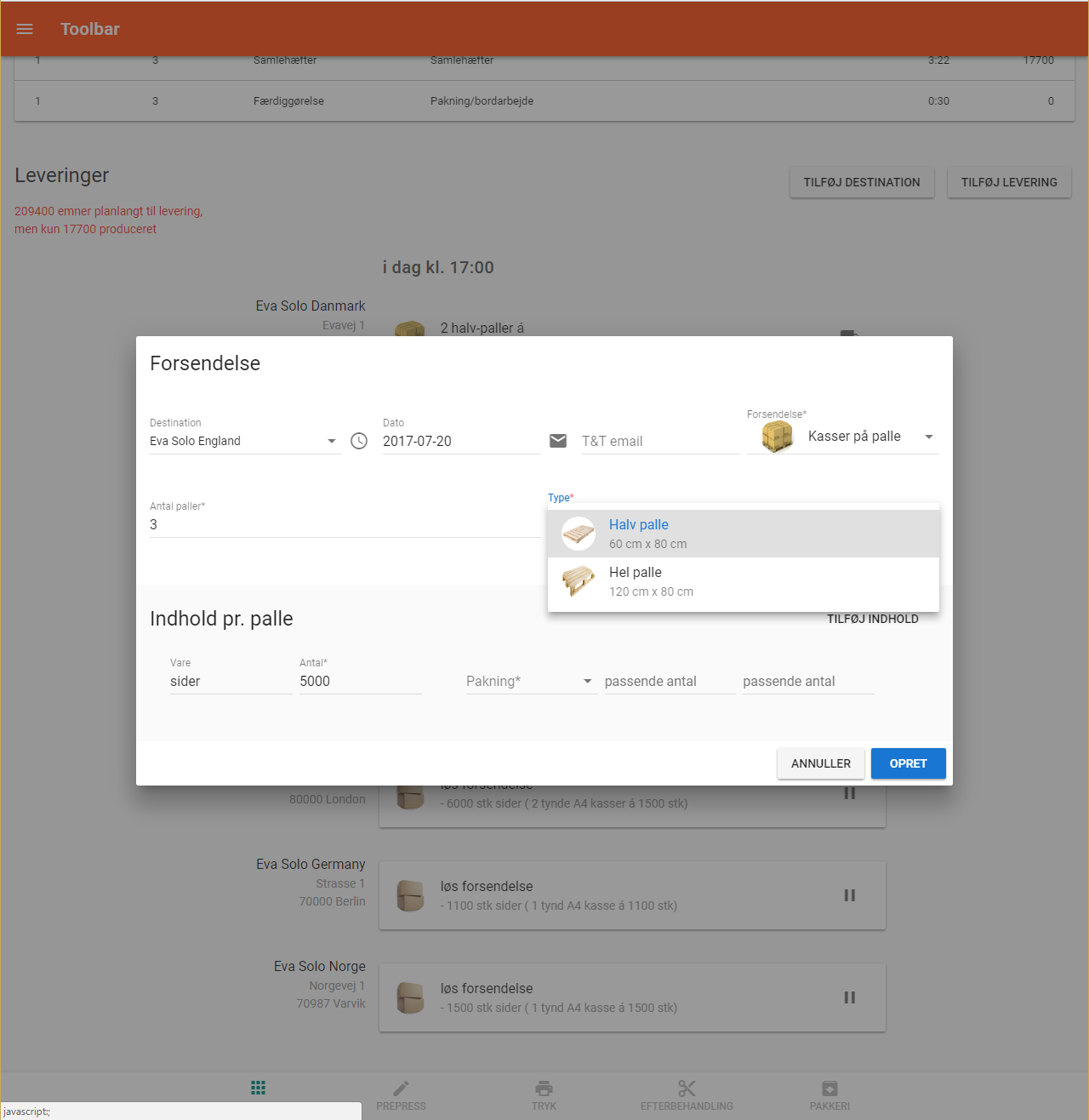
Task: Click the box icon for Eva Solo Norge delivery
Action: click(x=410, y=997)
